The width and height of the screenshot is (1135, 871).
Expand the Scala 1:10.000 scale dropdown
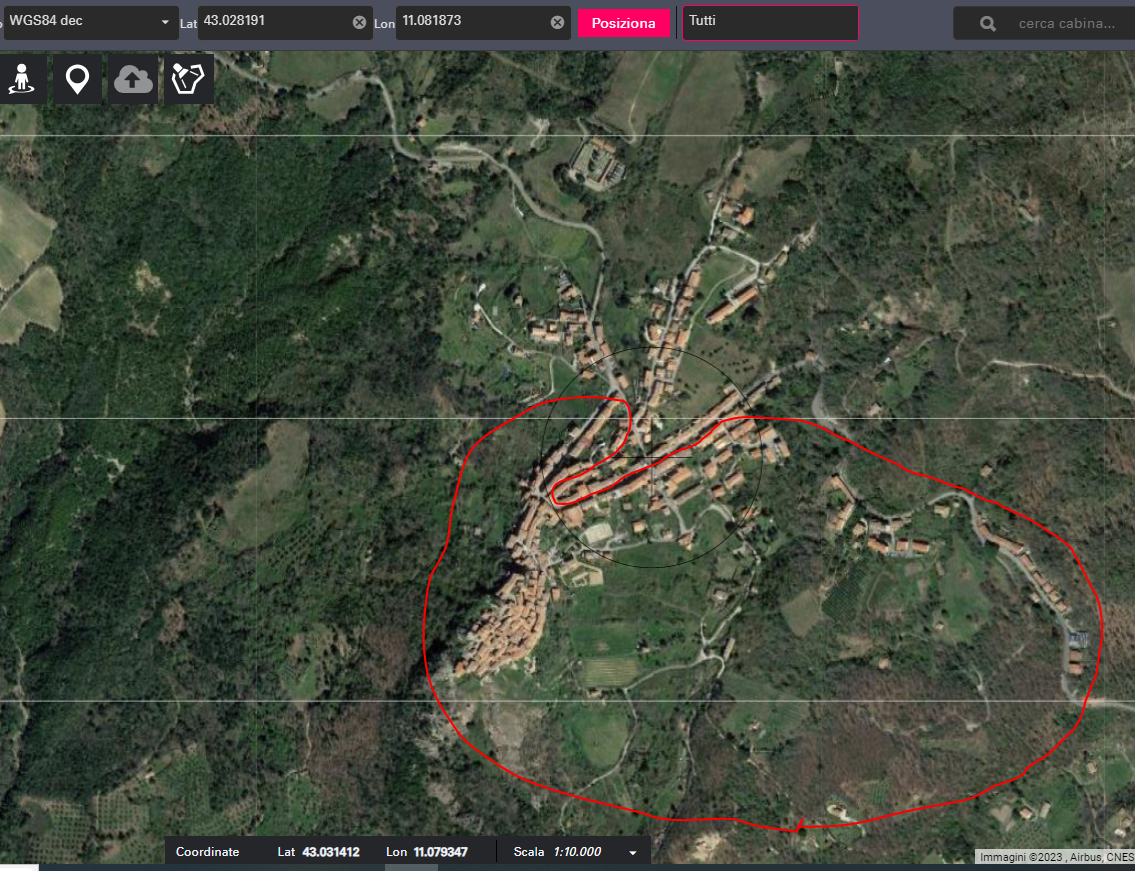[632, 852]
